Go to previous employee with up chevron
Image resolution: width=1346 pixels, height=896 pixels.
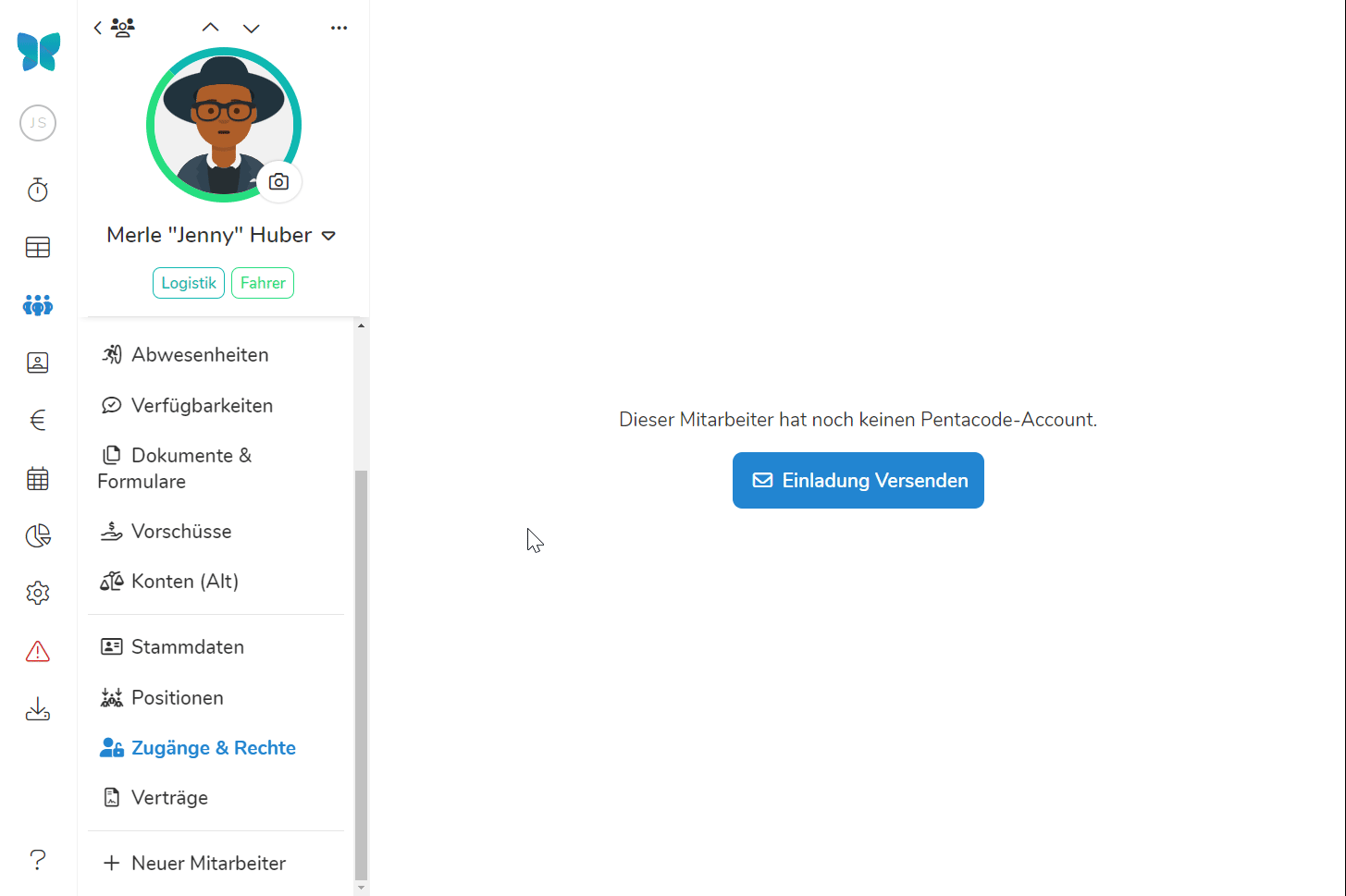tap(211, 28)
